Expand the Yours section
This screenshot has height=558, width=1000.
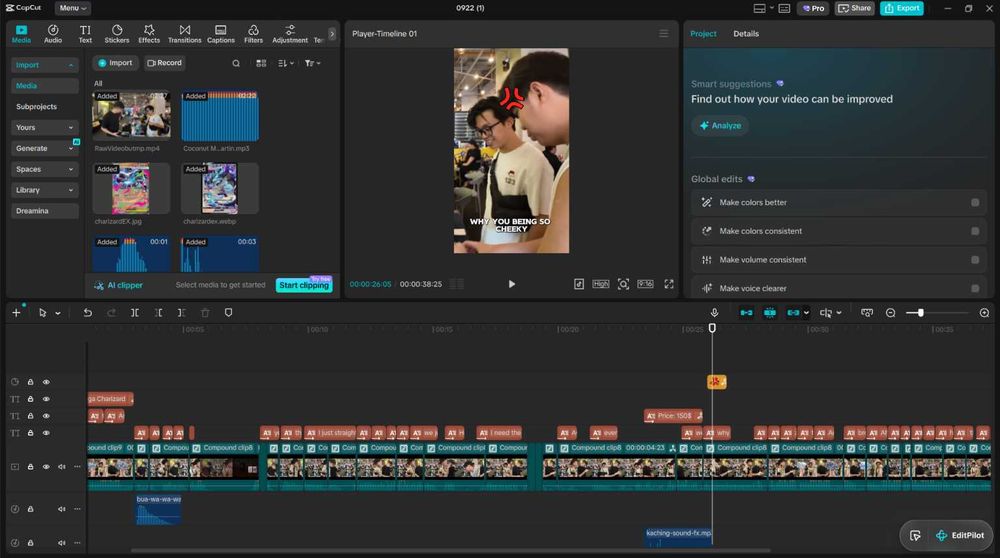(44, 128)
